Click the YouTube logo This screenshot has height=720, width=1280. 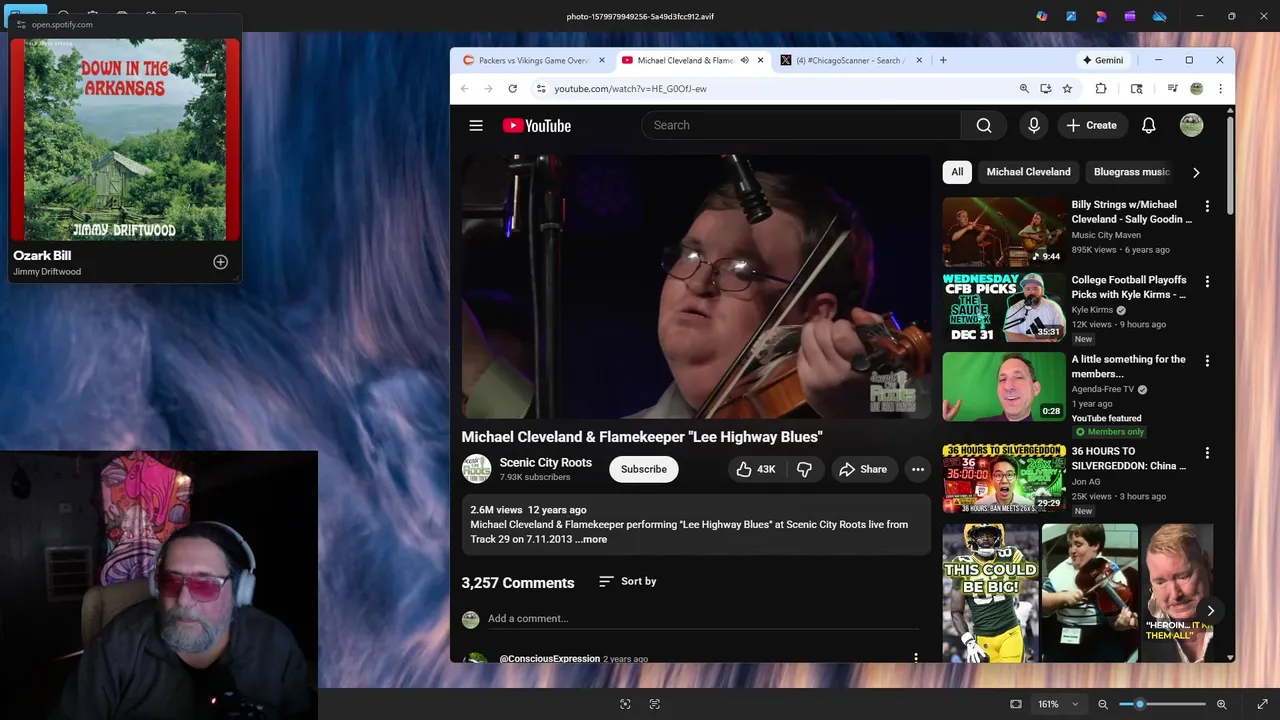(x=536, y=125)
